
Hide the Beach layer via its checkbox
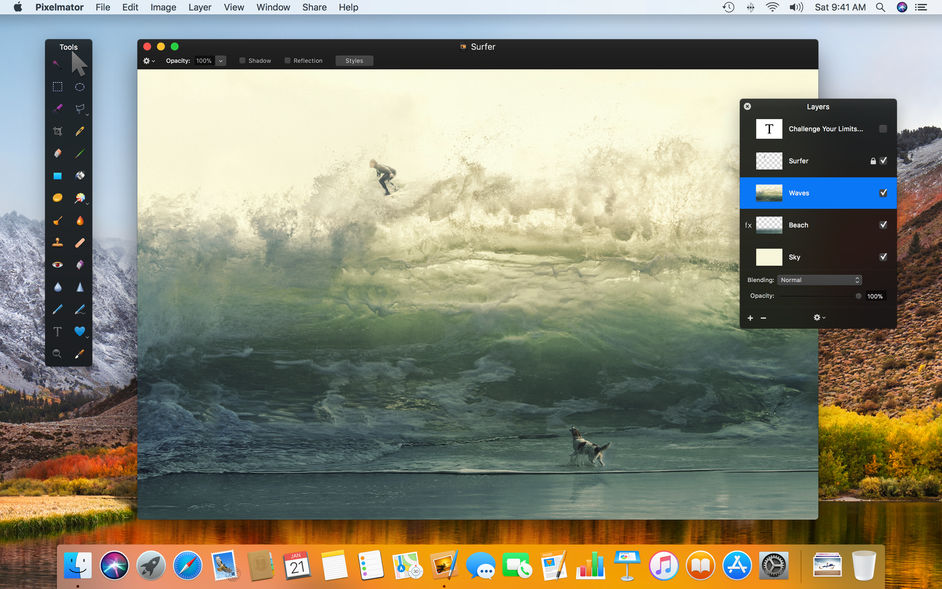pyautogui.click(x=883, y=224)
